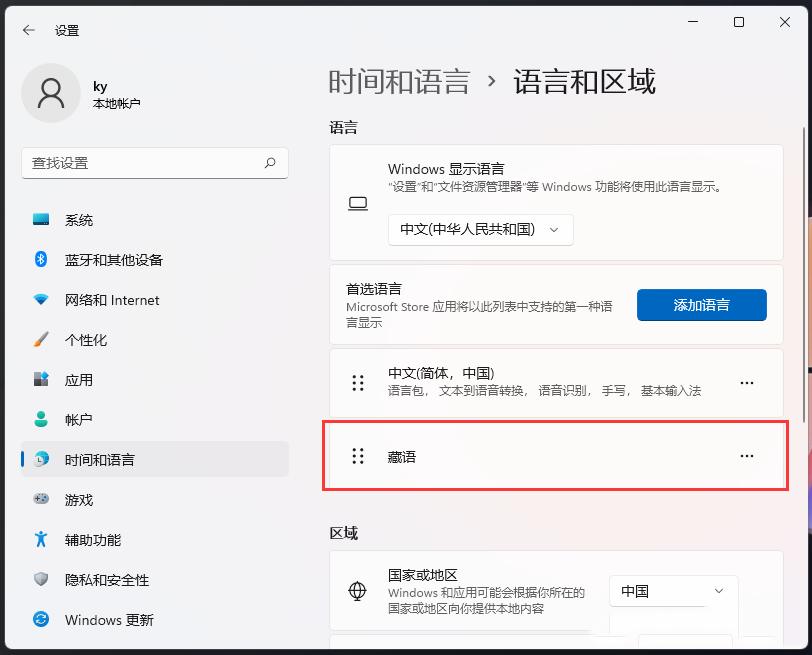812x655 pixels.
Task: Open the options menu for 中文(简体, 中国)
Action: pos(746,382)
